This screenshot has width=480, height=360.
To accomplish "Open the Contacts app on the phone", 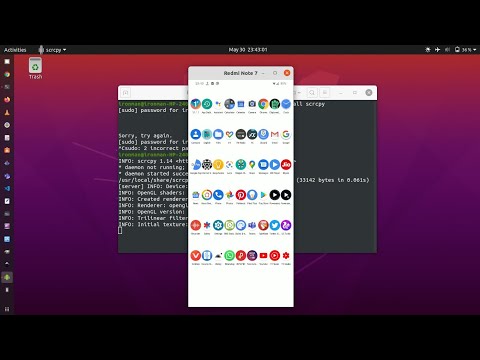I will (196, 134).
